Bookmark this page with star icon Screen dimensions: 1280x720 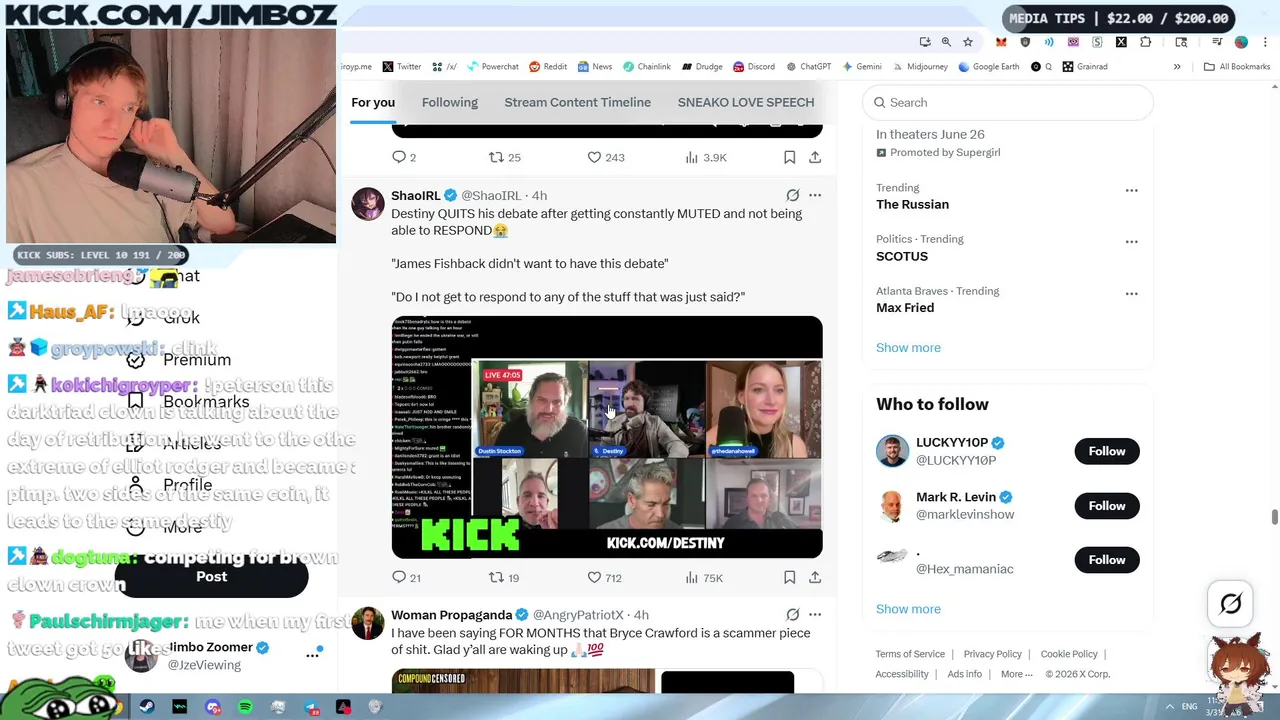pos(968,42)
